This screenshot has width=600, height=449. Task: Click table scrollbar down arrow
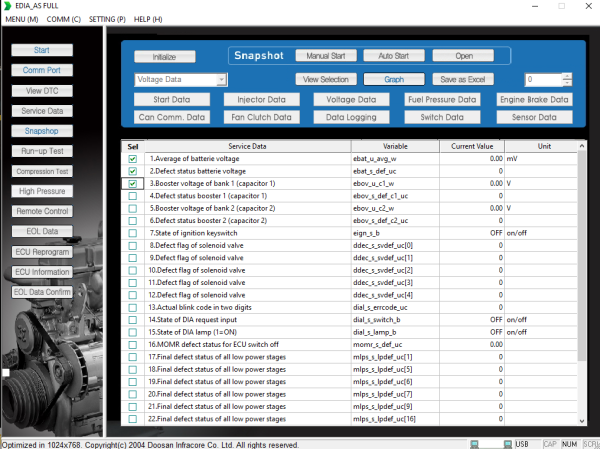click(582, 421)
